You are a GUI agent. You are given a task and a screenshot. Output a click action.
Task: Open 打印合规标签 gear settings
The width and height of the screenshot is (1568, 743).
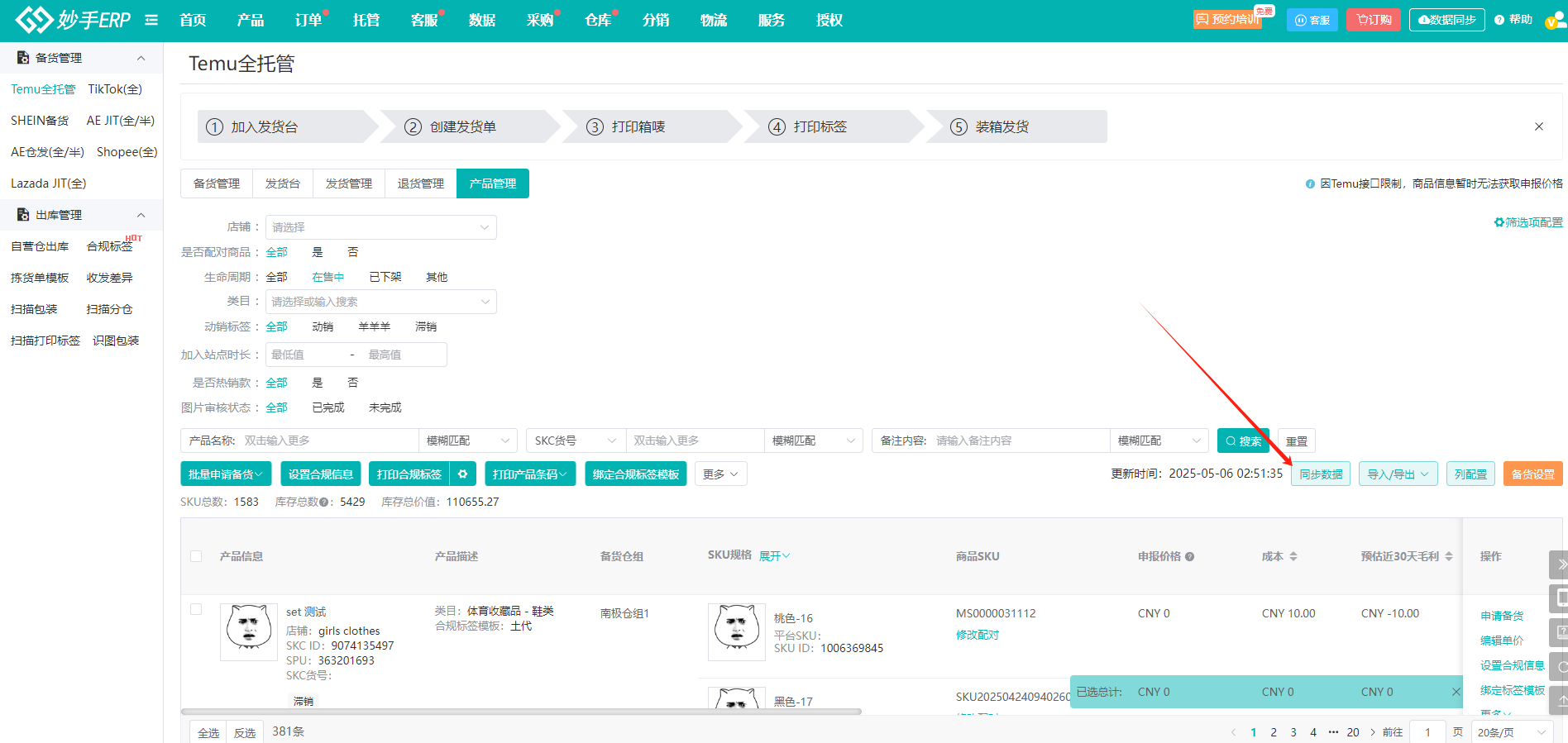pyautogui.click(x=463, y=474)
